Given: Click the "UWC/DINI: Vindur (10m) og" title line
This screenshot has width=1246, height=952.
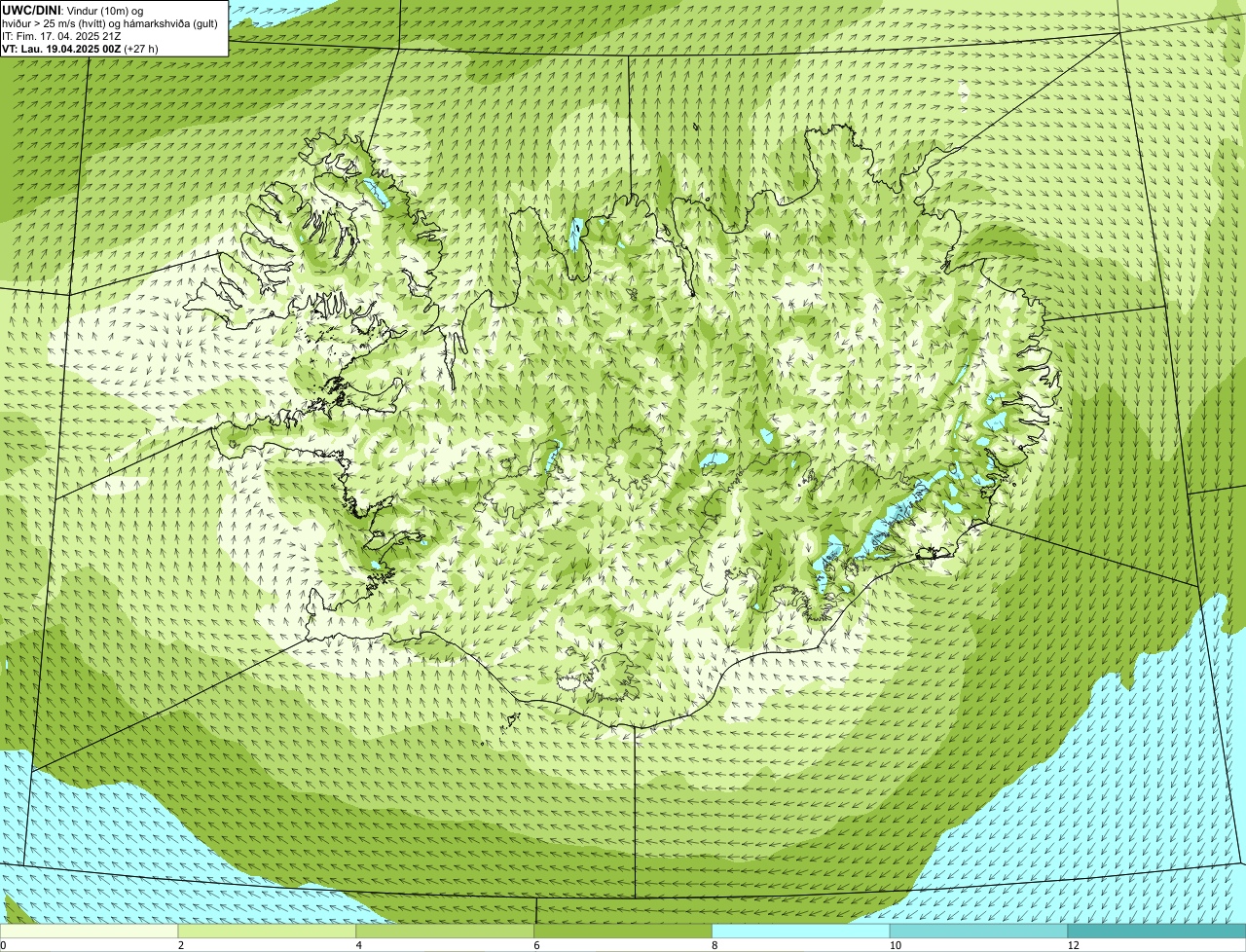Looking at the screenshot, I should click(73, 10).
